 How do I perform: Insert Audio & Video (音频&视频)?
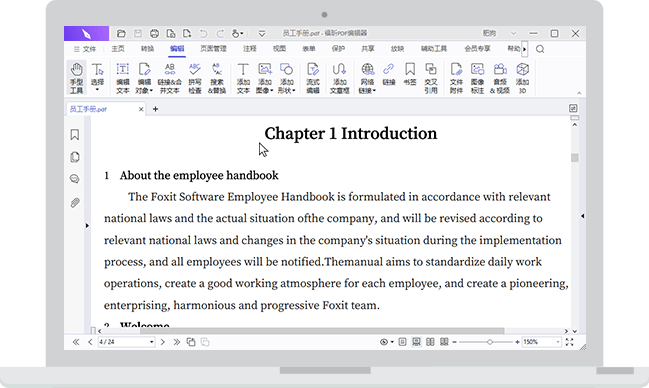click(500, 78)
